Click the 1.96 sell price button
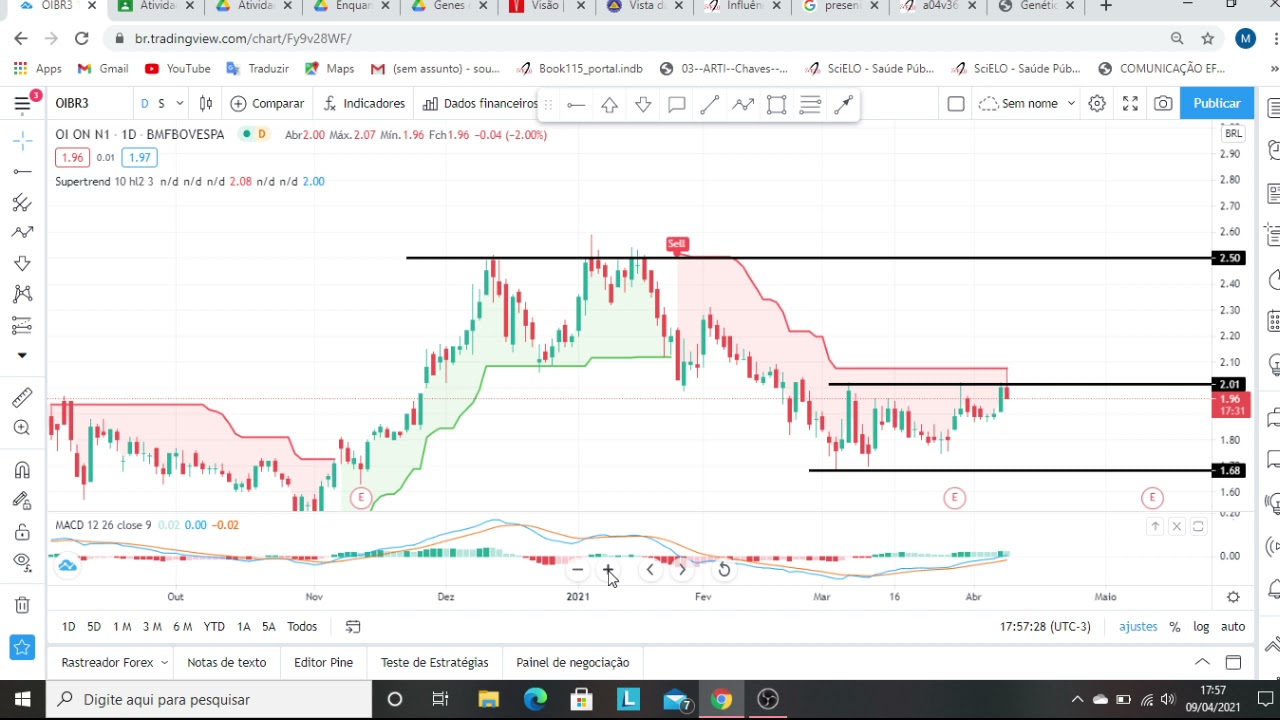Image resolution: width=1280 pixels, height=720 pixels. pyautogui.click(x=72, y=157)
